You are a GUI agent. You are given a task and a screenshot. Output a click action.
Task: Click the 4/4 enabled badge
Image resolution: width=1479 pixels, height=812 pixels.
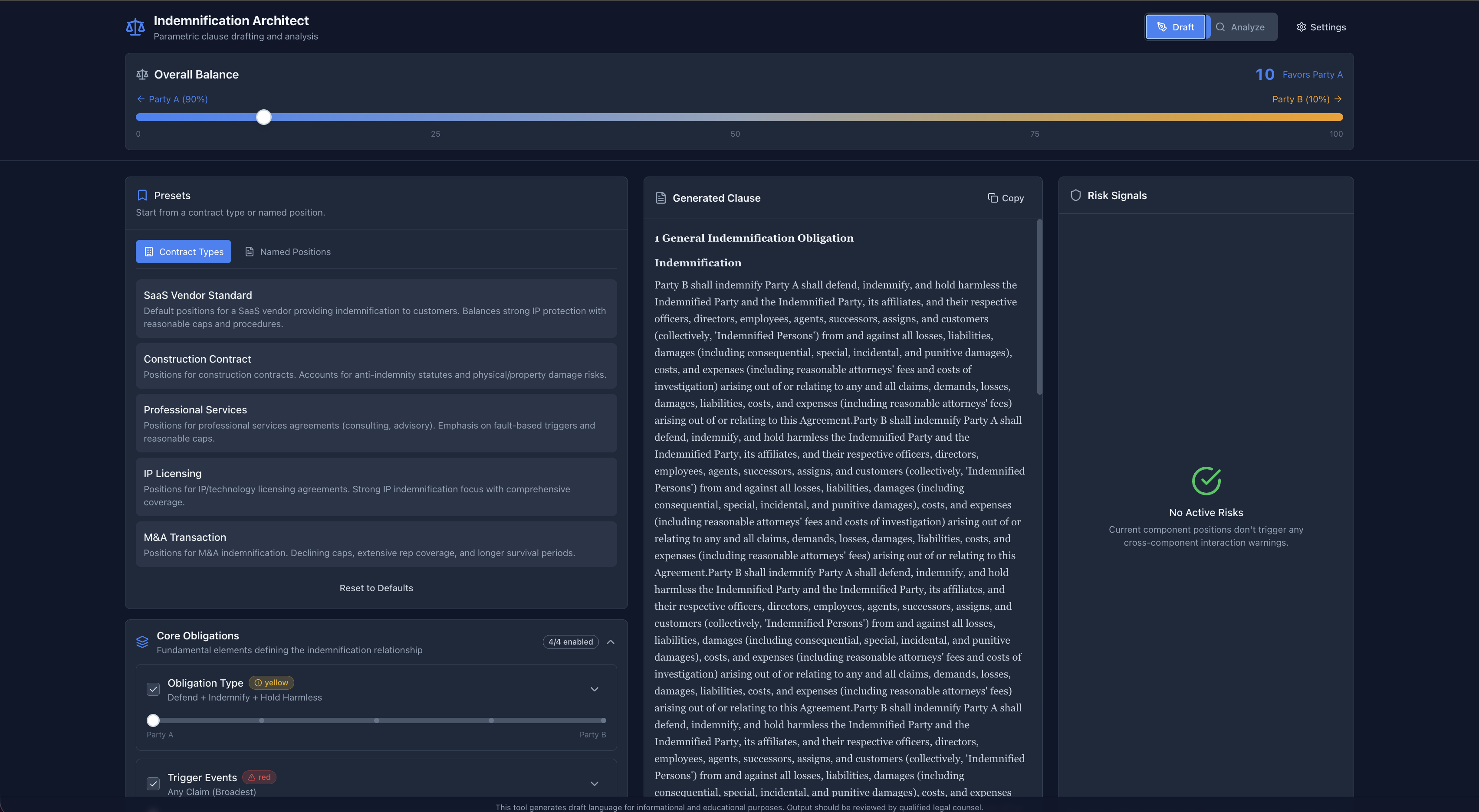[x=571, y=642]
